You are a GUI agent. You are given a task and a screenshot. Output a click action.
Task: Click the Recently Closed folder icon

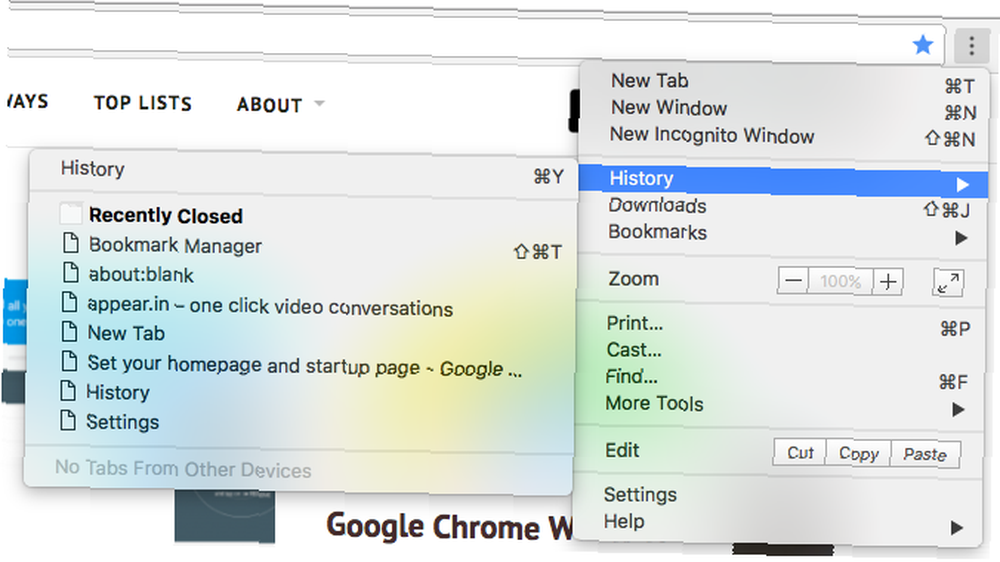(x=71, y=214)
